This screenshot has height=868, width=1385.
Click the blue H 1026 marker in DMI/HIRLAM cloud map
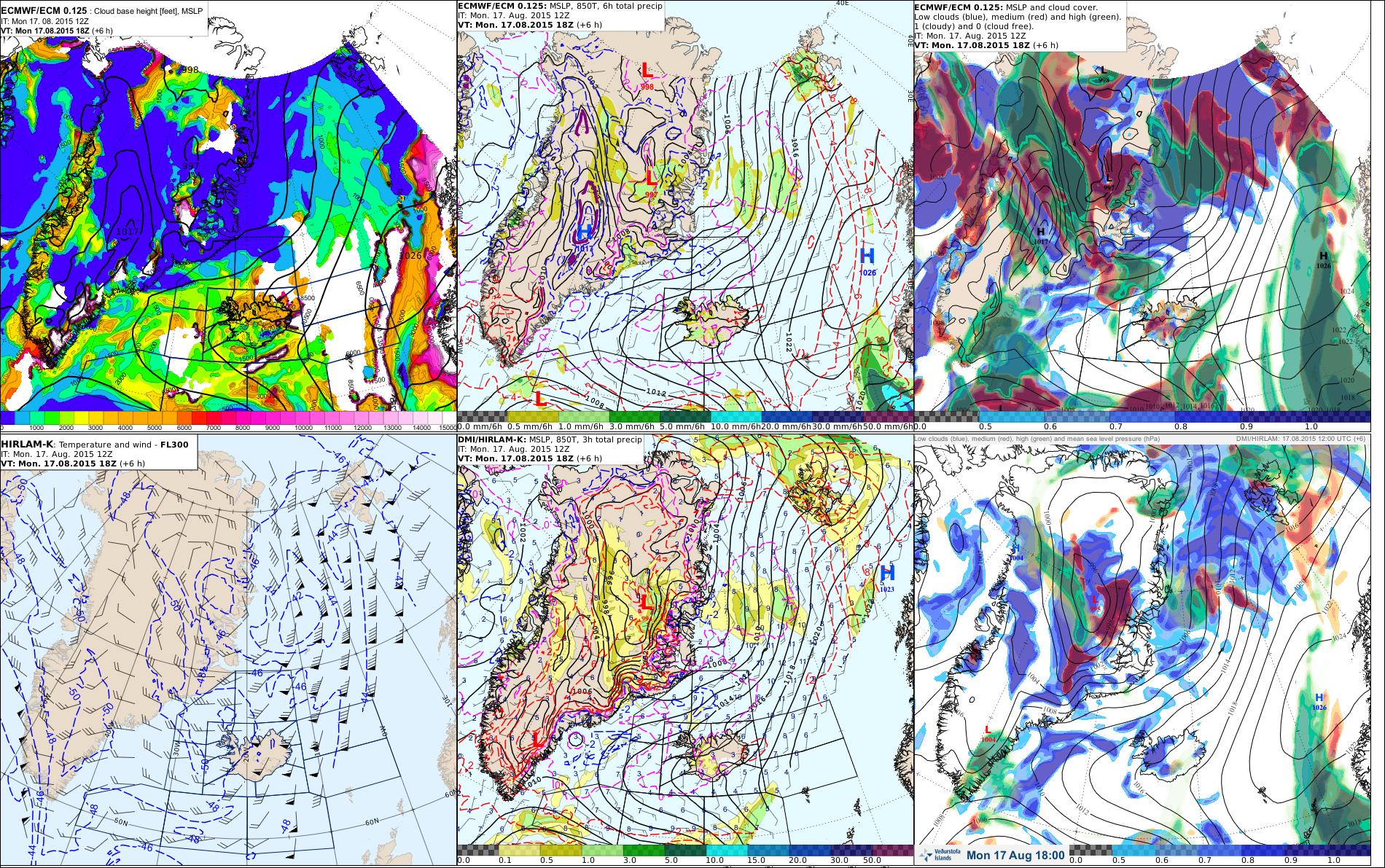coord(1318,703)
